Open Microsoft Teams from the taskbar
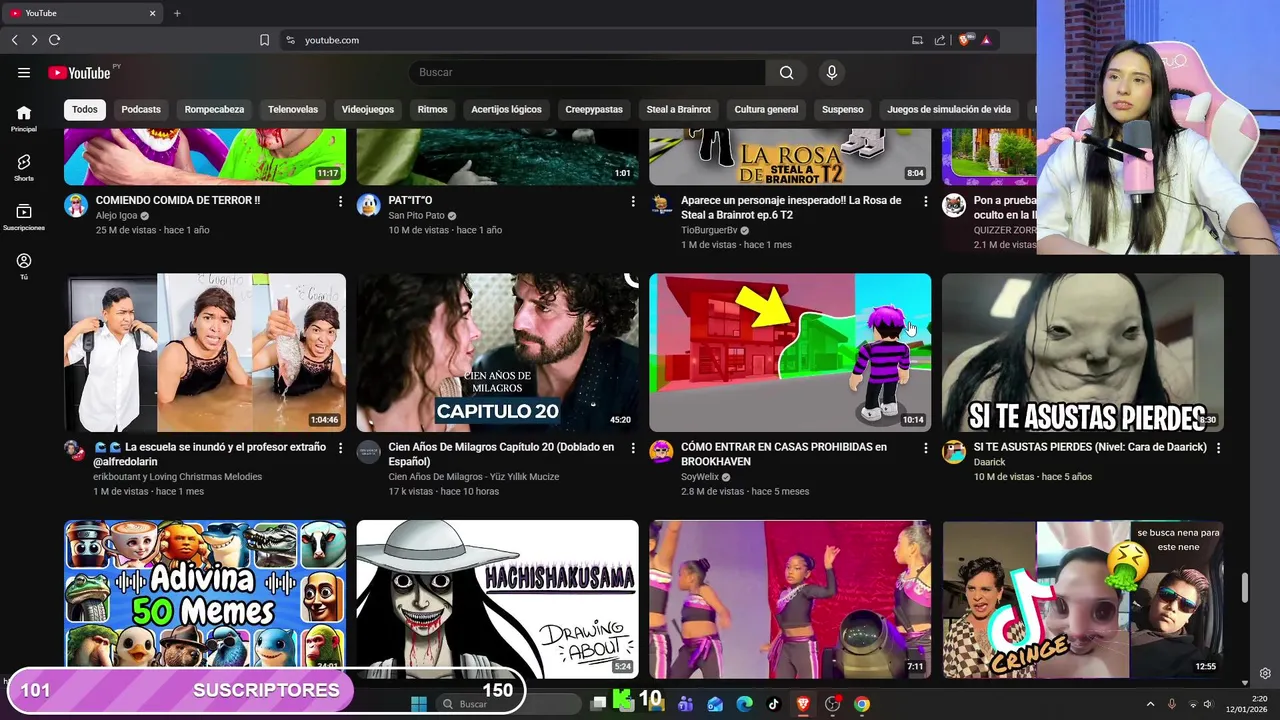This screenshot has height=720, width=1280. [685, 704]
